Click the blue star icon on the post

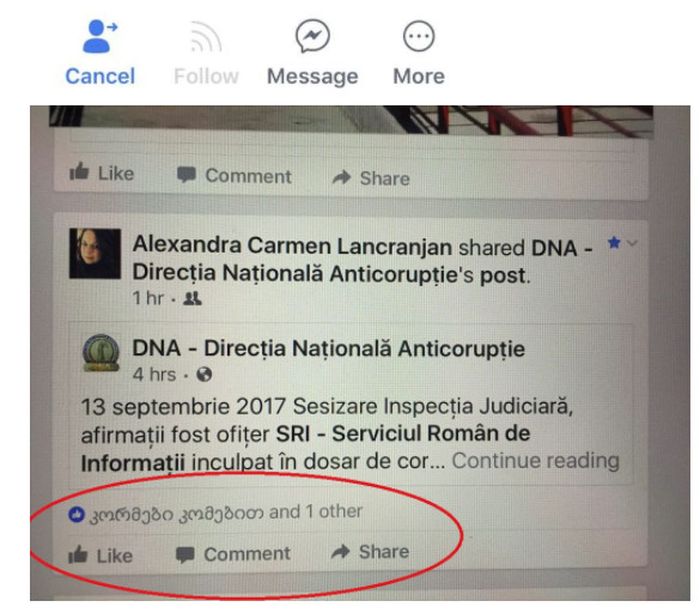(614, 242)
